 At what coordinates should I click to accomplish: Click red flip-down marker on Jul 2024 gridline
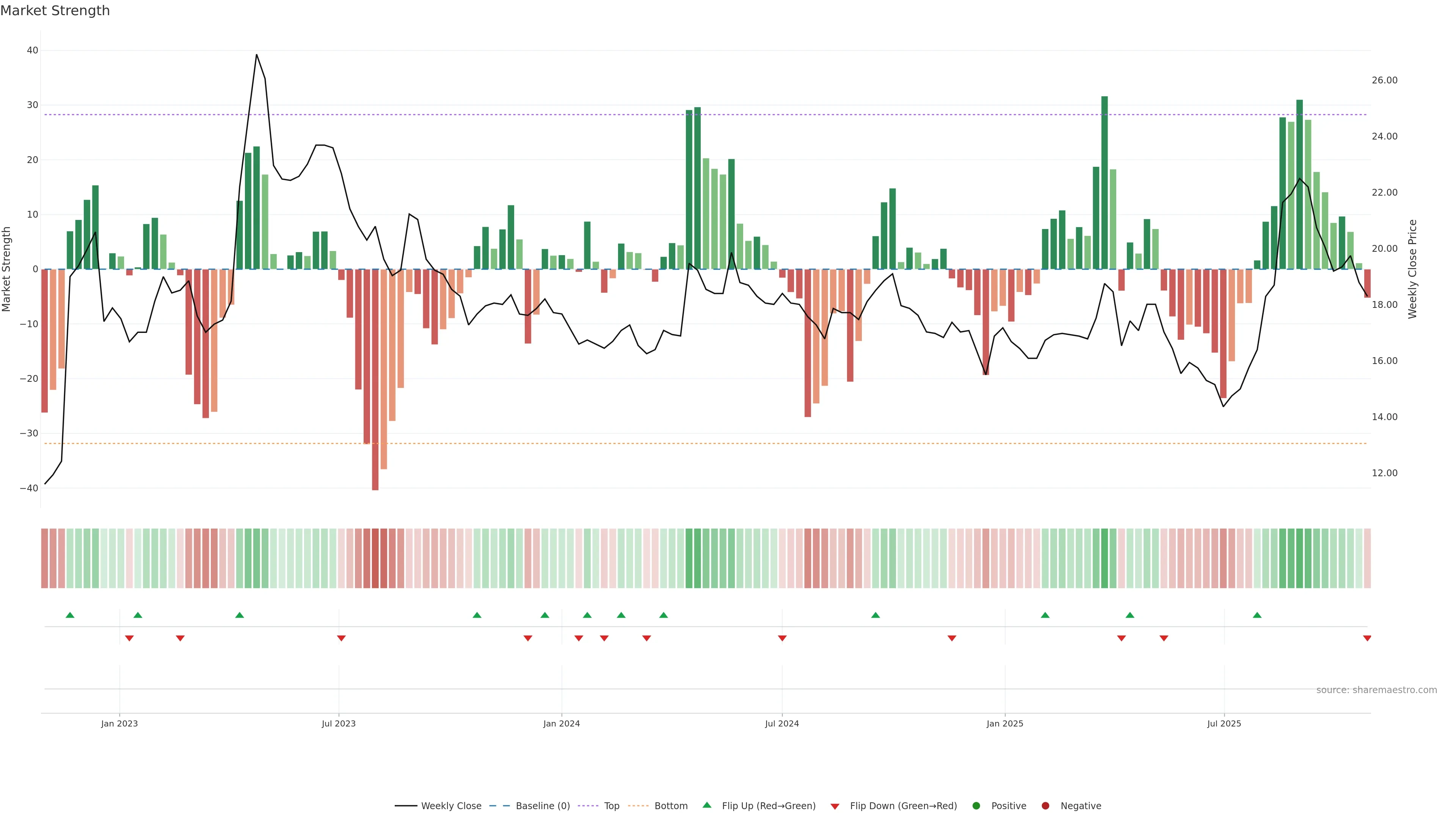click(x=782, y=638)
